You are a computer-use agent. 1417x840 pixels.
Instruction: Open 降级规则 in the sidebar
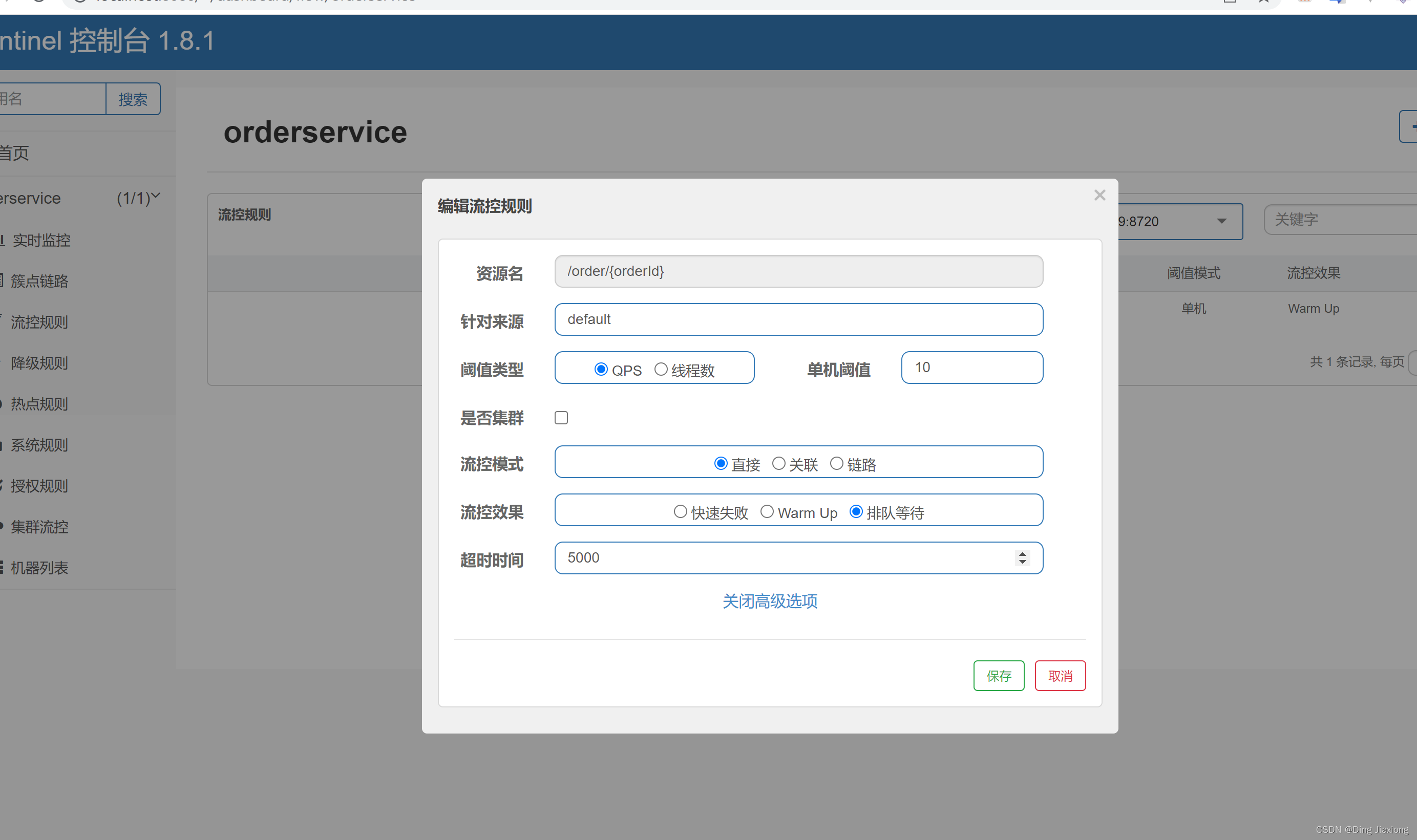88,363
